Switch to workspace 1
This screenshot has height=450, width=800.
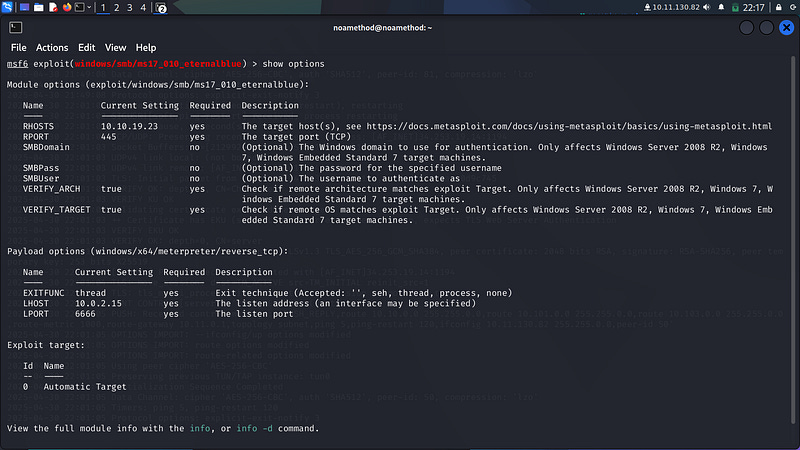point(103,8)
